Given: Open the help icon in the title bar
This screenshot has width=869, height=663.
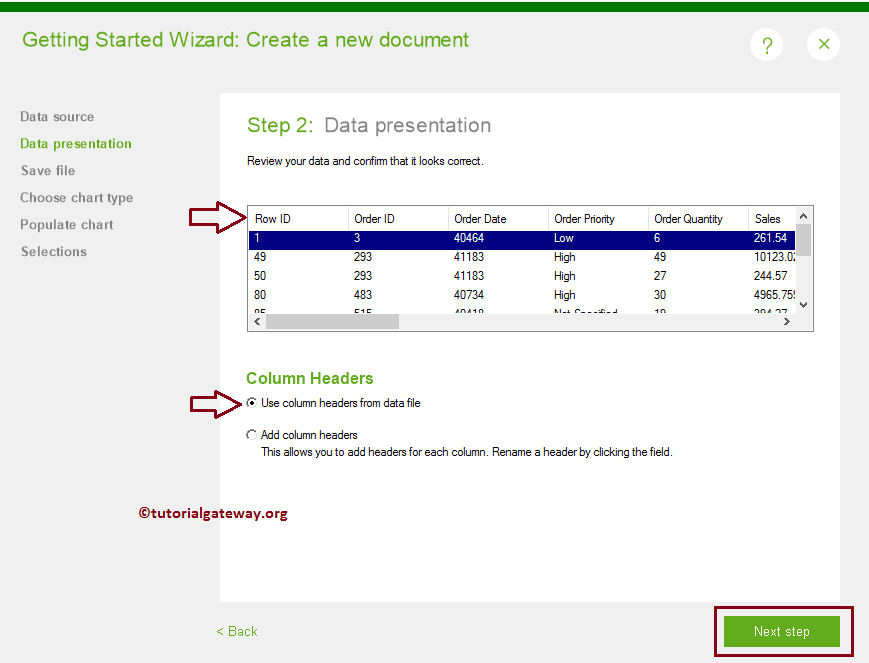Looking at the screenshot, I should click(x=766, y=44).
